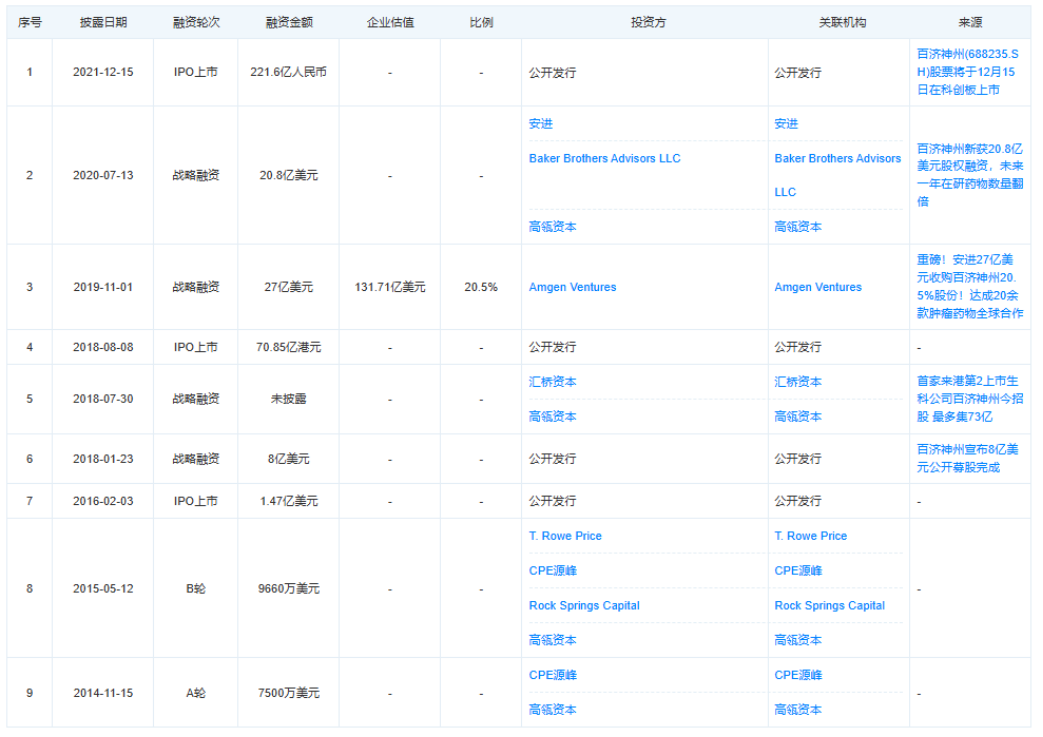Click the 披露日期 column header
Screen dimensions: 1043x737
click(x=103, y=22)
